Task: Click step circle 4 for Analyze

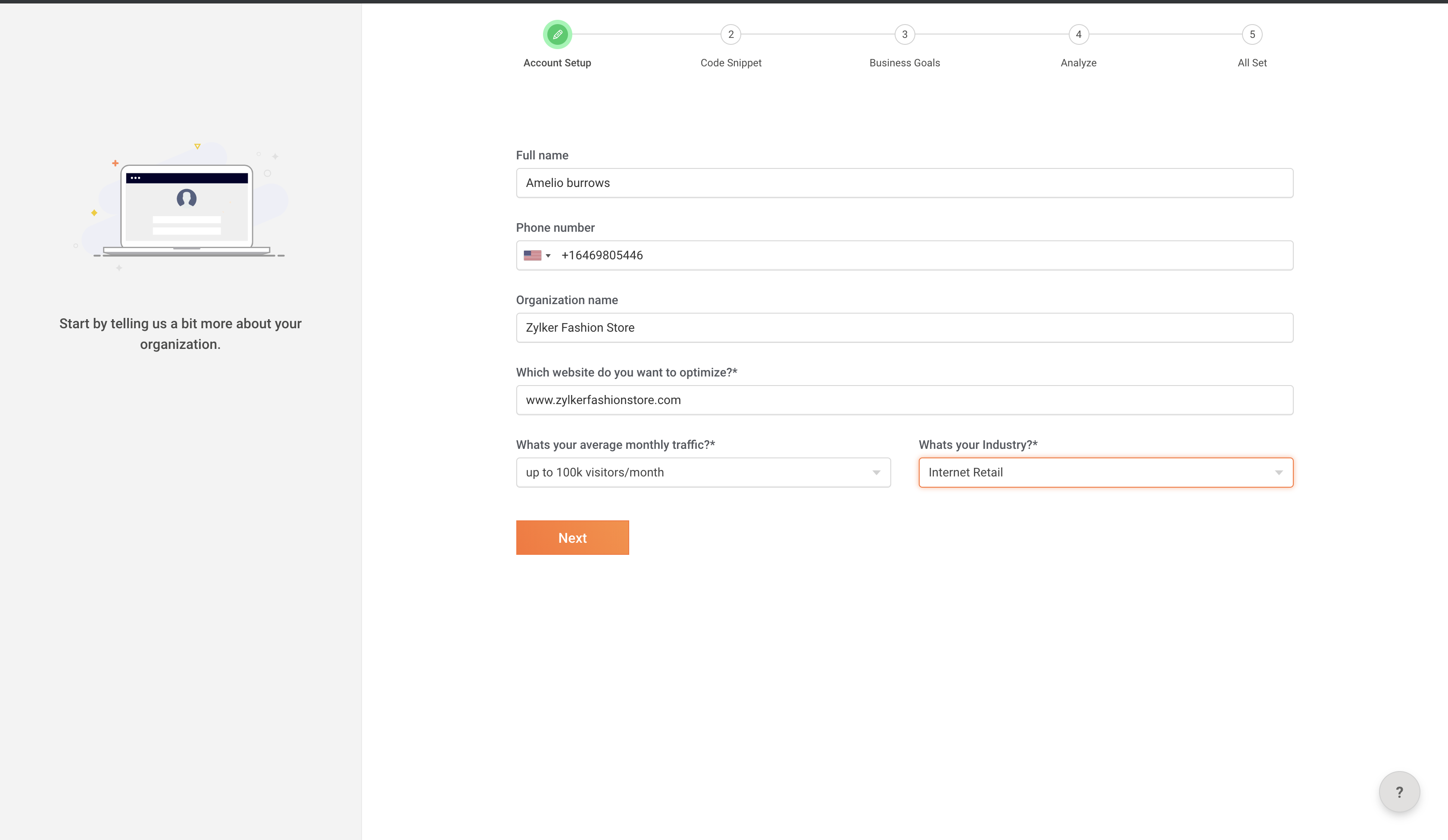Action: point(1078,34)
